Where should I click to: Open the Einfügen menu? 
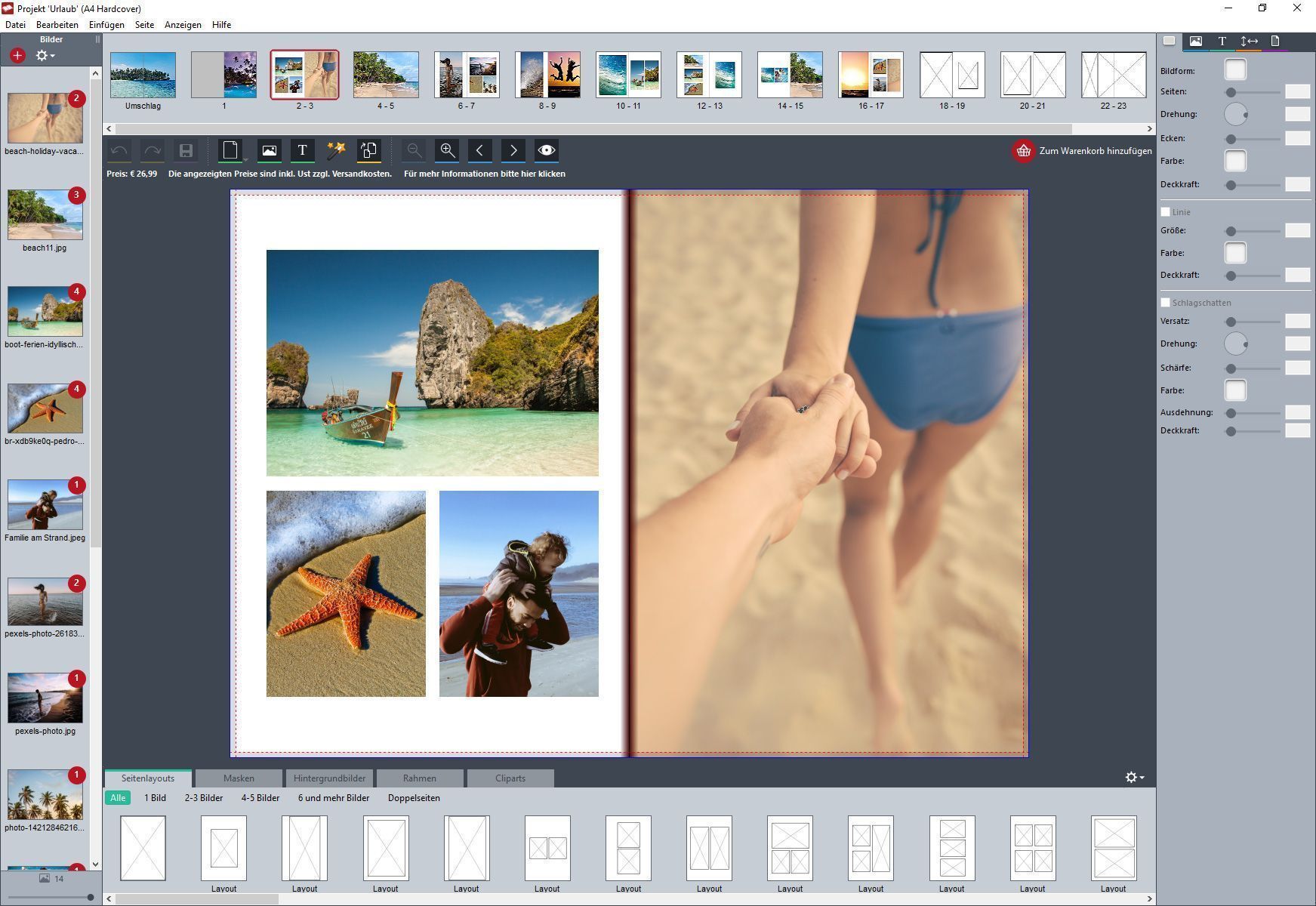tap(106, 25)
